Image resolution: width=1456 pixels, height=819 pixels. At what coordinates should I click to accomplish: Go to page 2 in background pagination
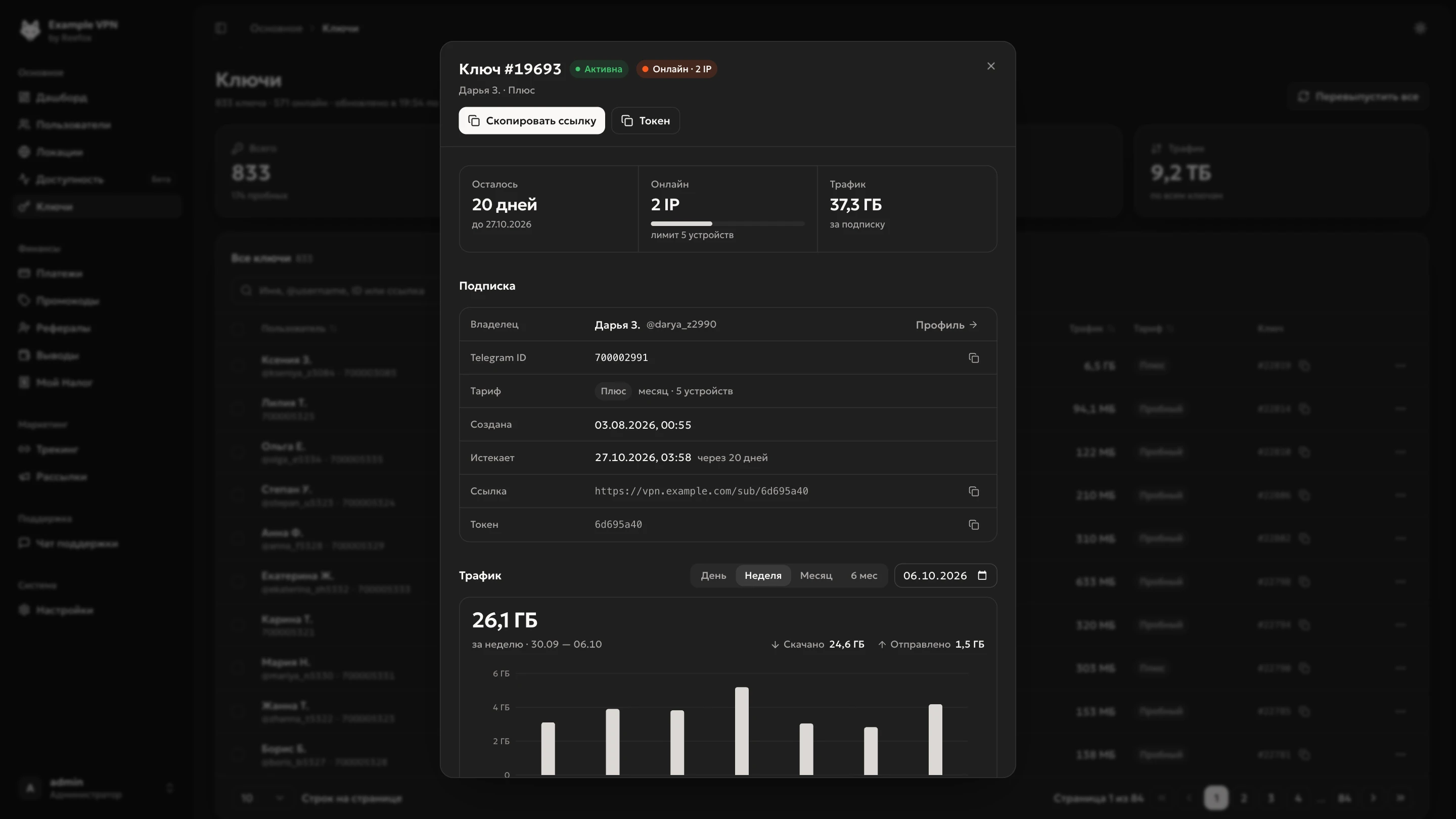click(x=1244, y=798)
